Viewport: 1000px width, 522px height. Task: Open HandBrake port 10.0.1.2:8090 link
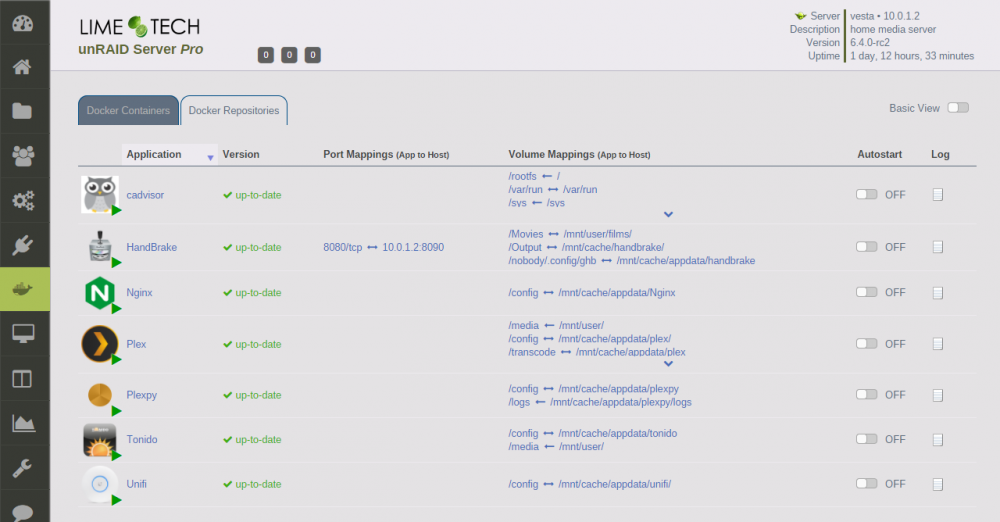click(x=413, y=248)
